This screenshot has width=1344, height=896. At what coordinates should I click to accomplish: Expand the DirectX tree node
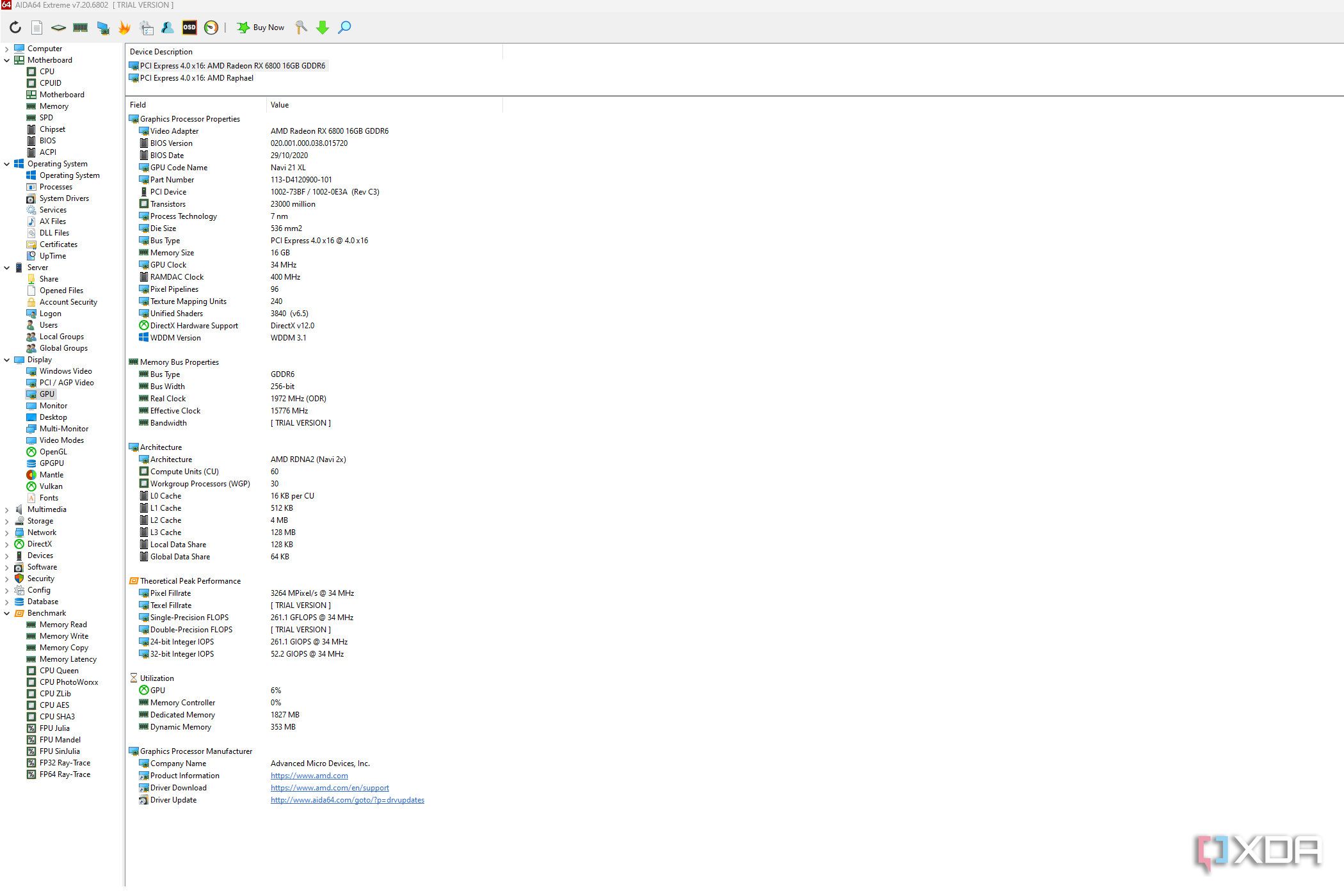coord(7,544)
